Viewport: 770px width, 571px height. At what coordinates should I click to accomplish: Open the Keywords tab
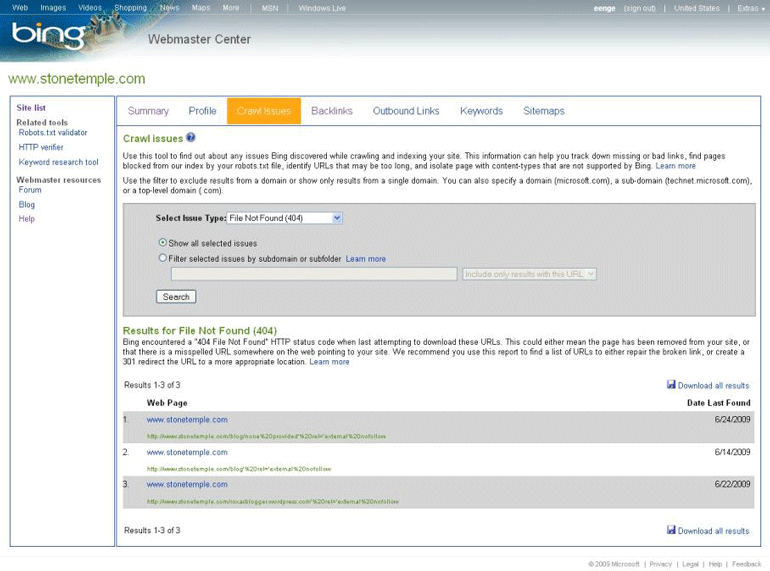click(x=481, y=111)
